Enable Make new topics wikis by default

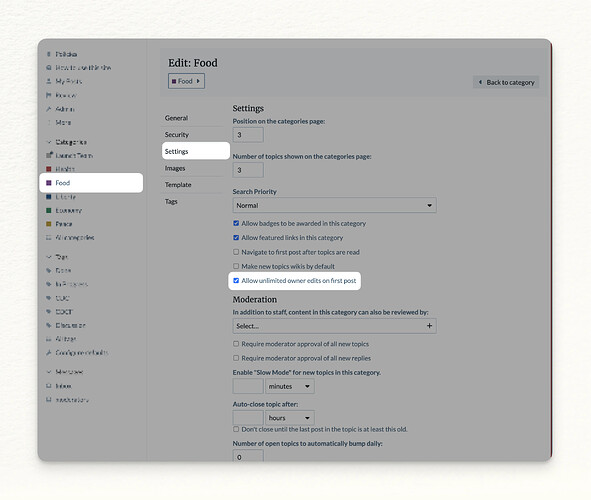coord(236,266)
